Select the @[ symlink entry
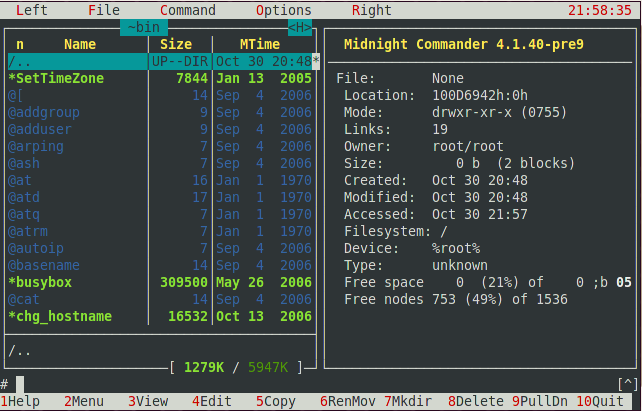This screenshot has height=411, width=642. coord(162,95)
